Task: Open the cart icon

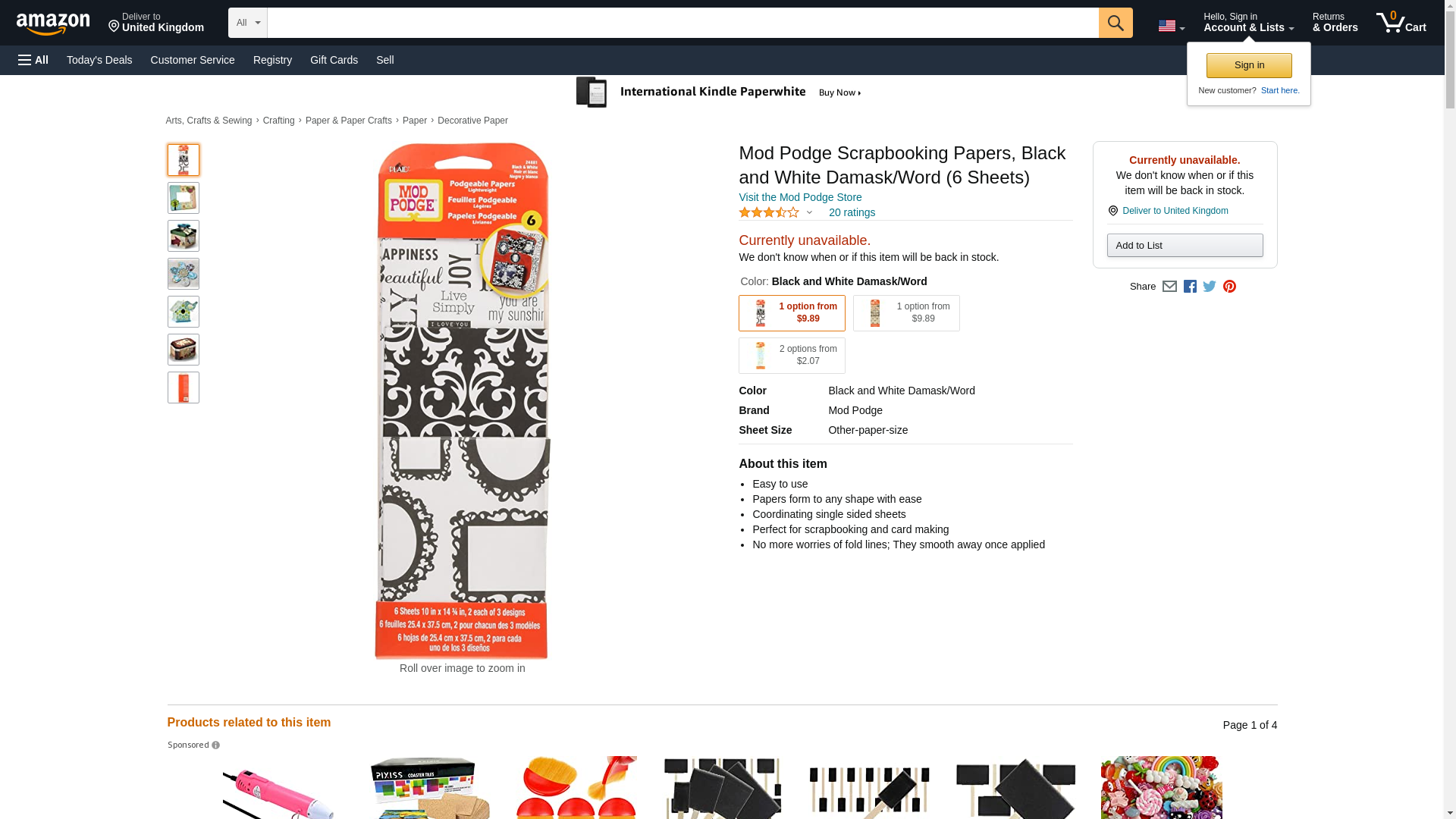Action: click(1401, 22)
